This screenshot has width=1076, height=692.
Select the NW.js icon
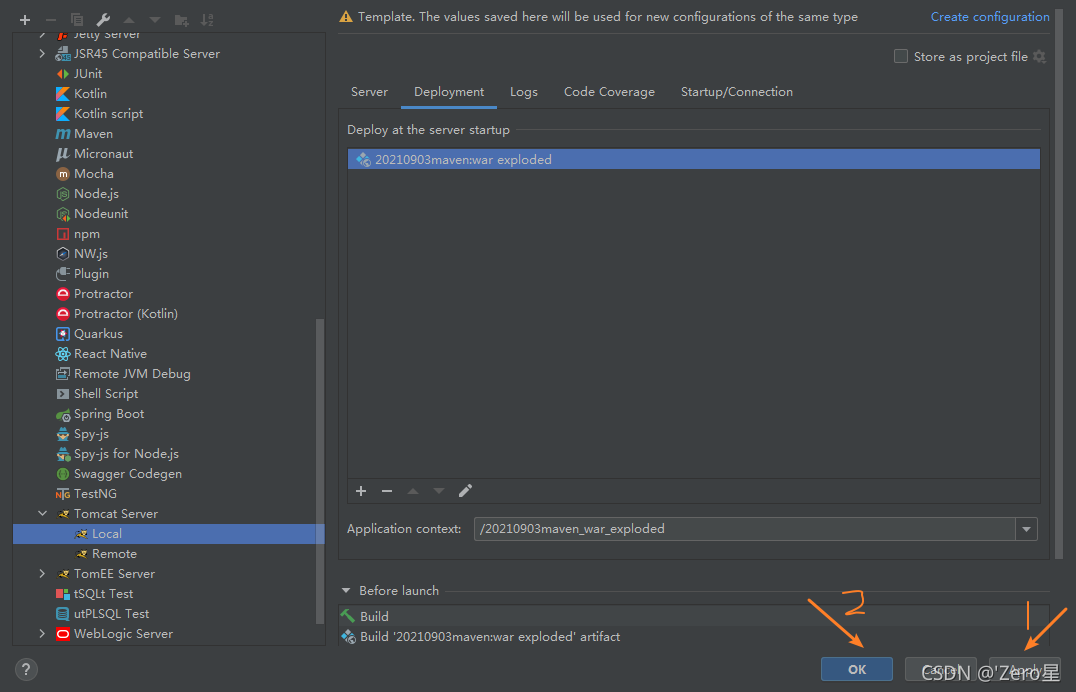(62, 254)
